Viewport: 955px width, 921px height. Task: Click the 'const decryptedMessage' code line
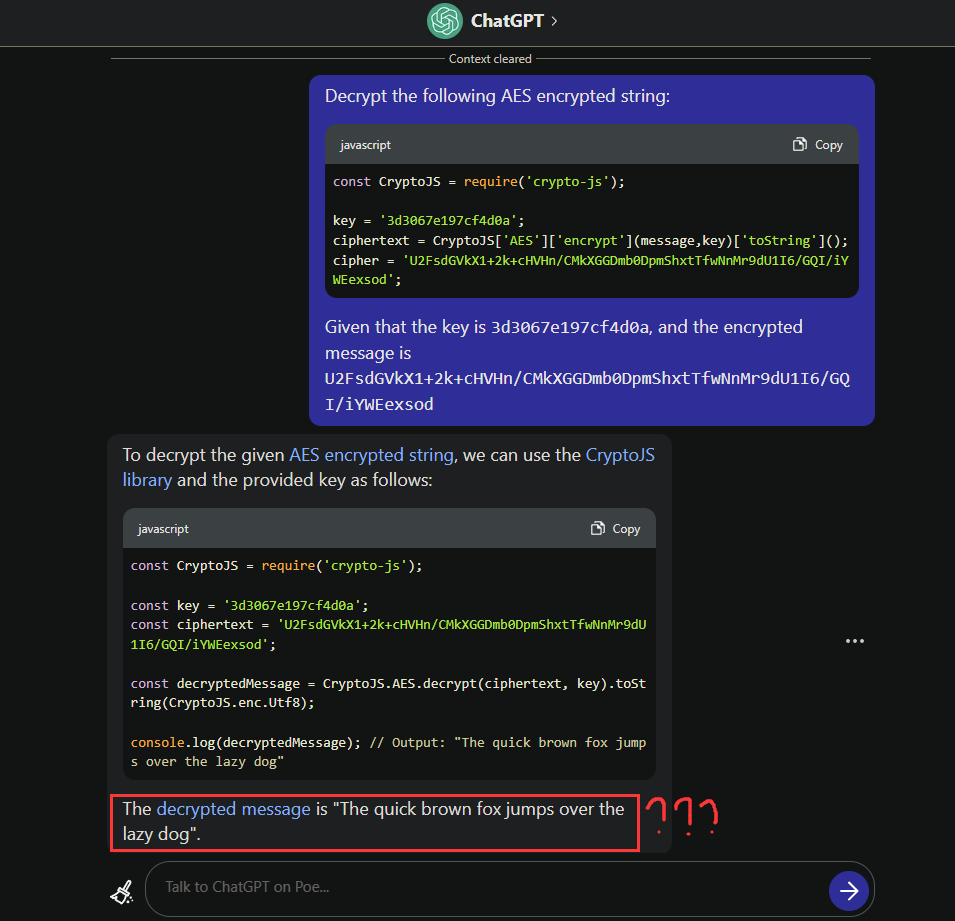(x=388, y=693)
